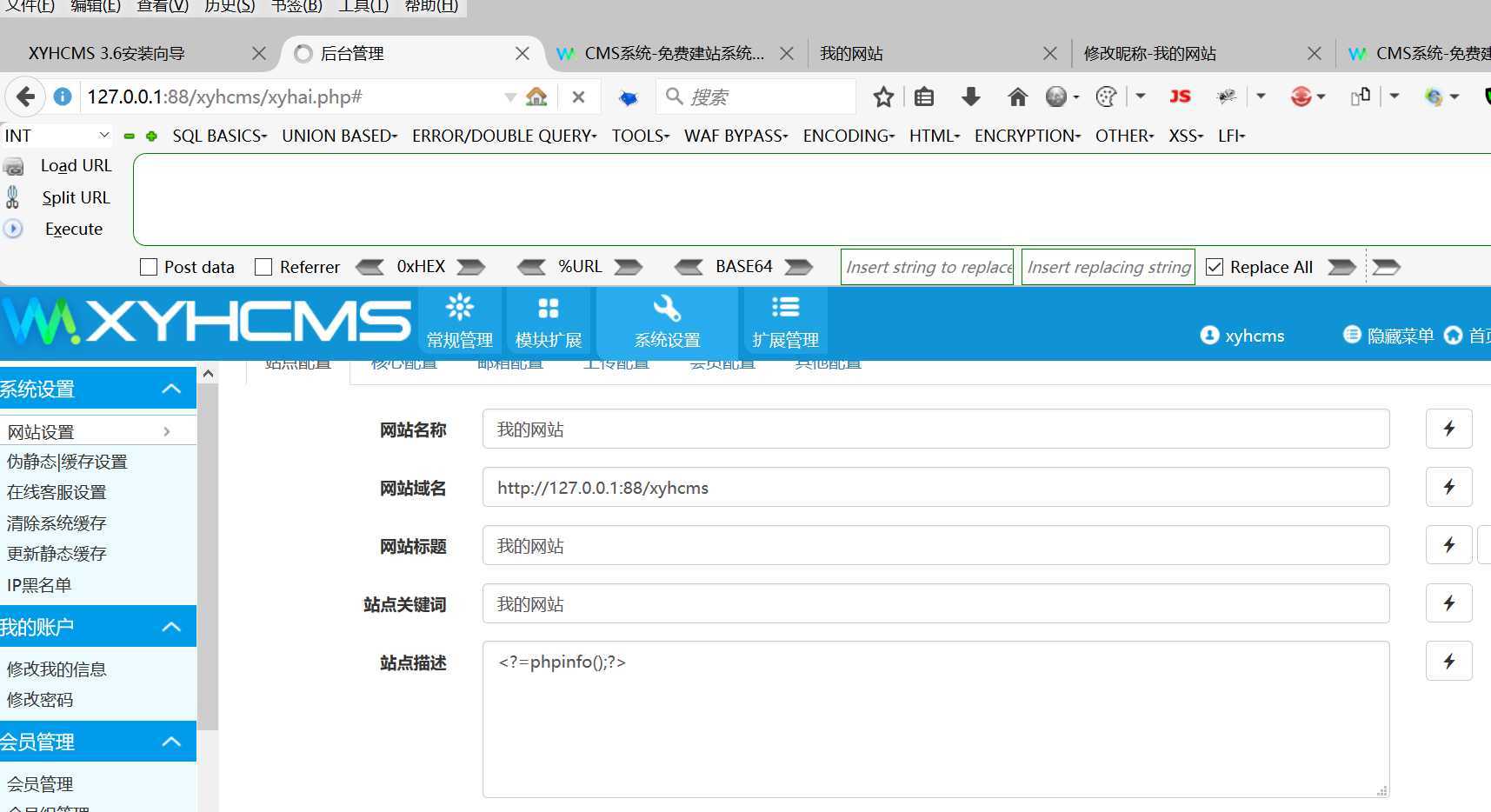The width and height of the screenshot is (1491, 812).
Task: Open UNION BASED menu
Action: (339, 136)
